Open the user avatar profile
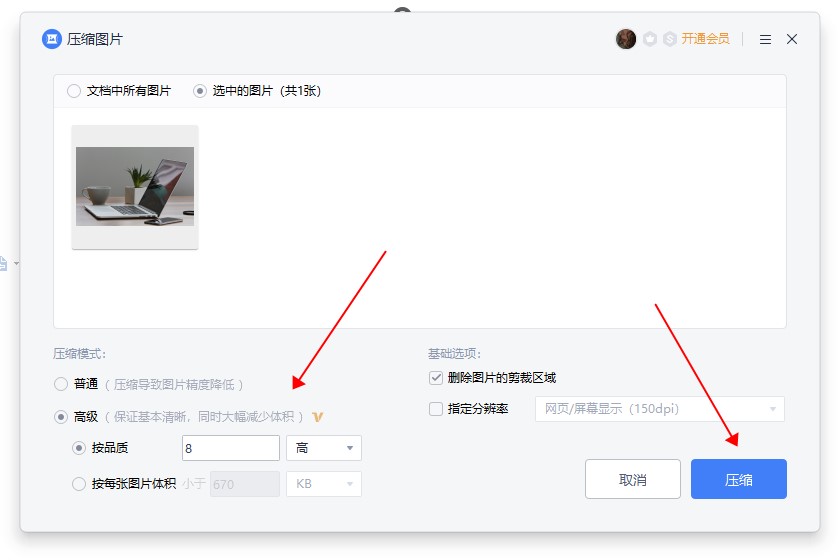Screen dimensions: 840x560 626,39
